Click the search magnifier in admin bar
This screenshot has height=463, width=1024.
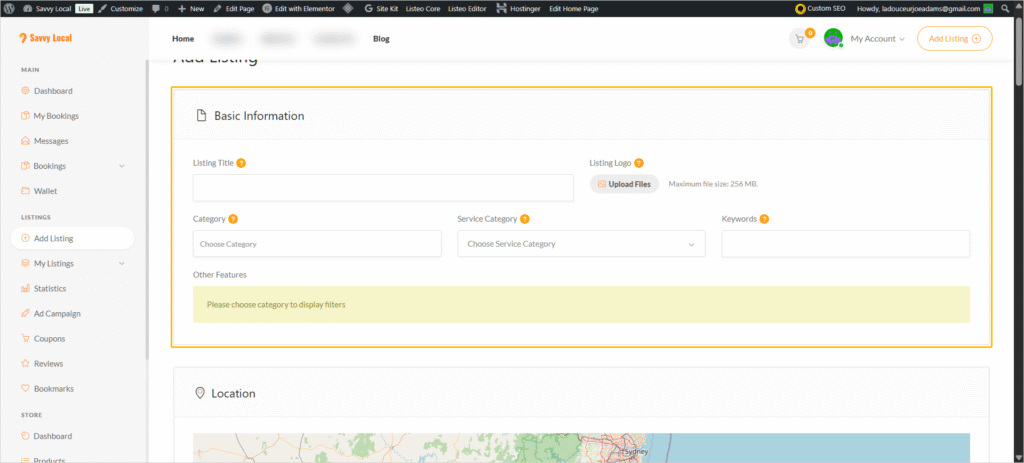pyautogui.click(x=1004, y=8)
